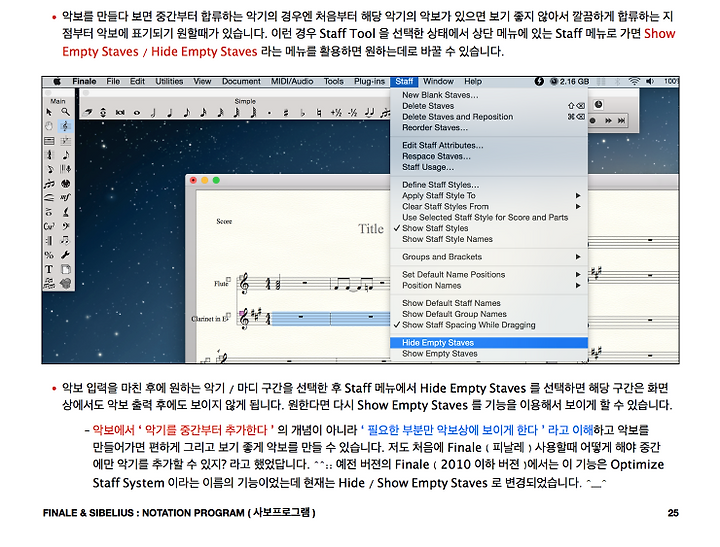Screen dimensions: 720x547
Task: Select the flat accidental in Simple palette
Action: 302,113
